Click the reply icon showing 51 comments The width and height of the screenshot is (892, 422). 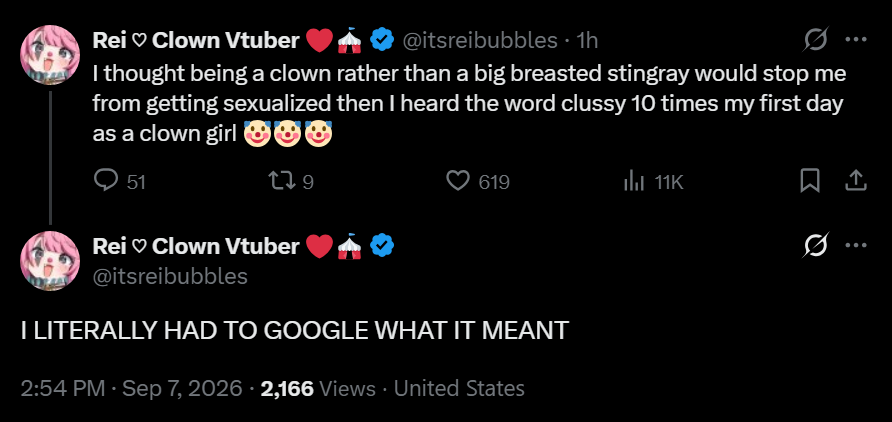(x=106, y=181)
